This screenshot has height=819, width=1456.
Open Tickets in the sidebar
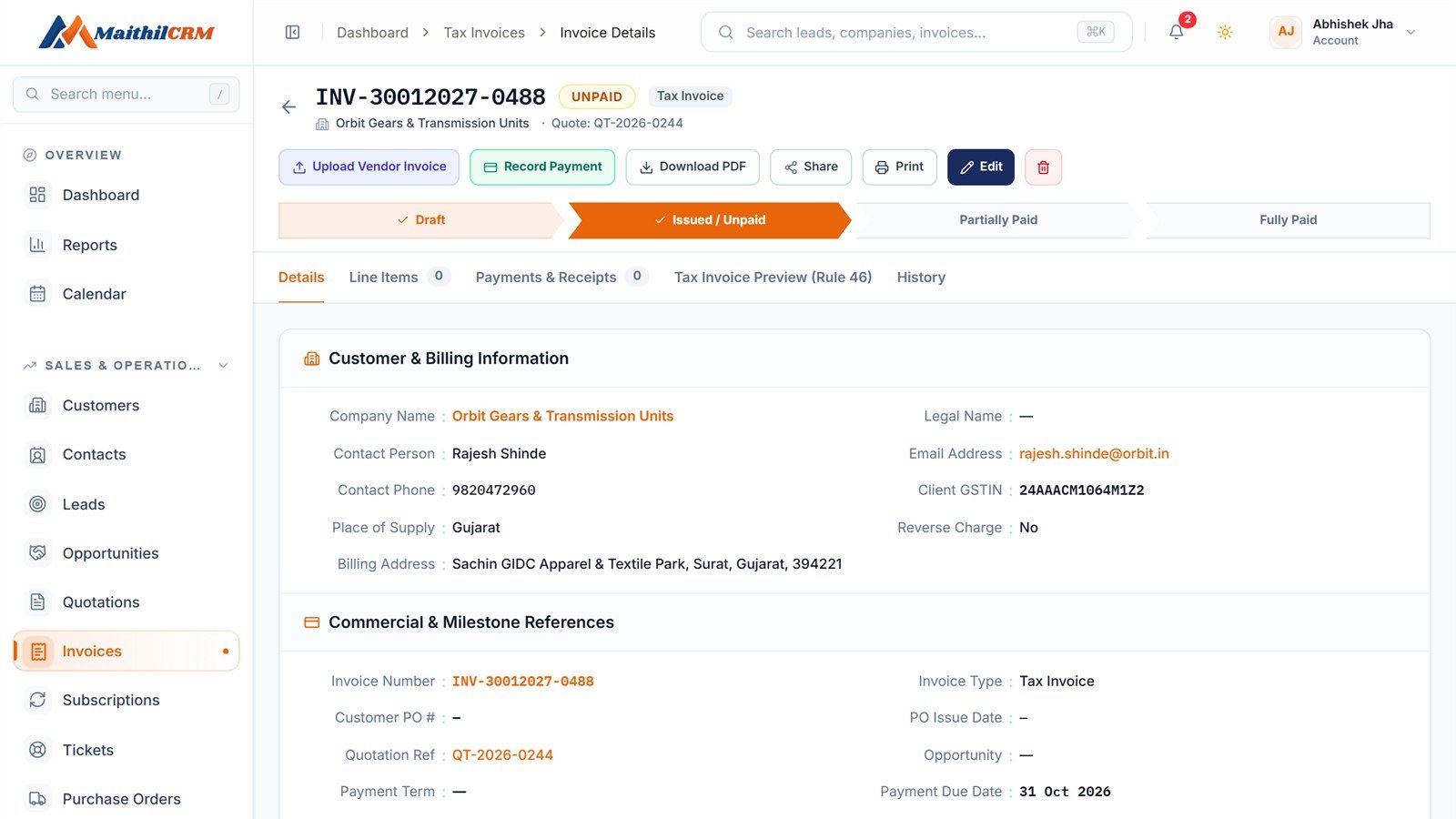point(126,750)
